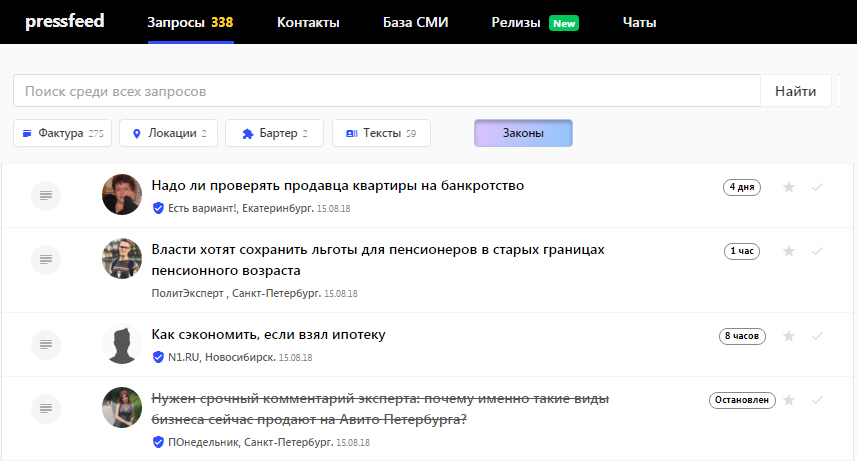Click the Найти search button
857x461 pixels.
tap(795, 91)
